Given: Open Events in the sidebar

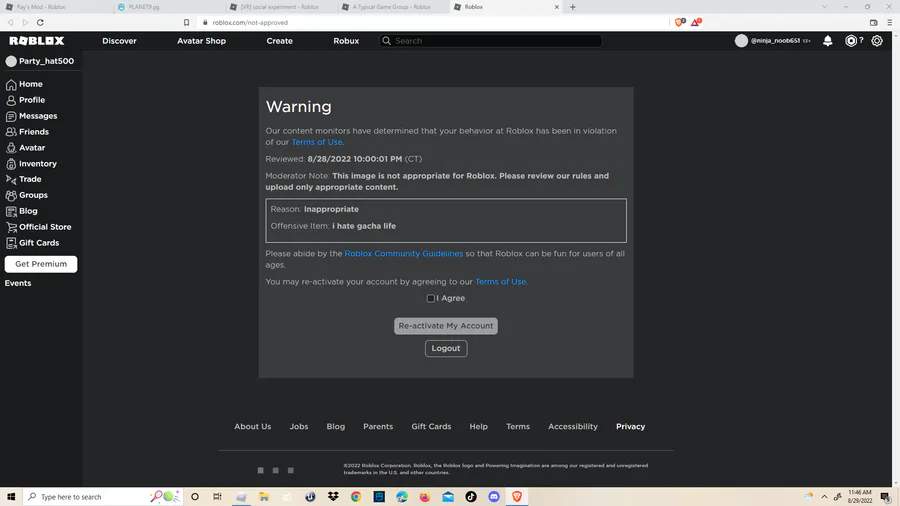Looking at the screenshot, I should 18,283.
